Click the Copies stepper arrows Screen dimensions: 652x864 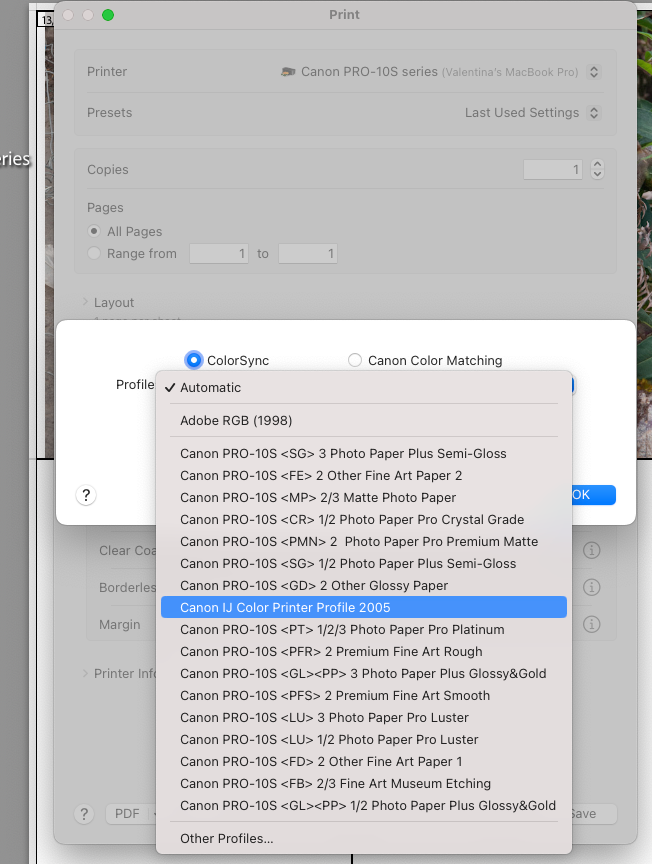point(597,169)
